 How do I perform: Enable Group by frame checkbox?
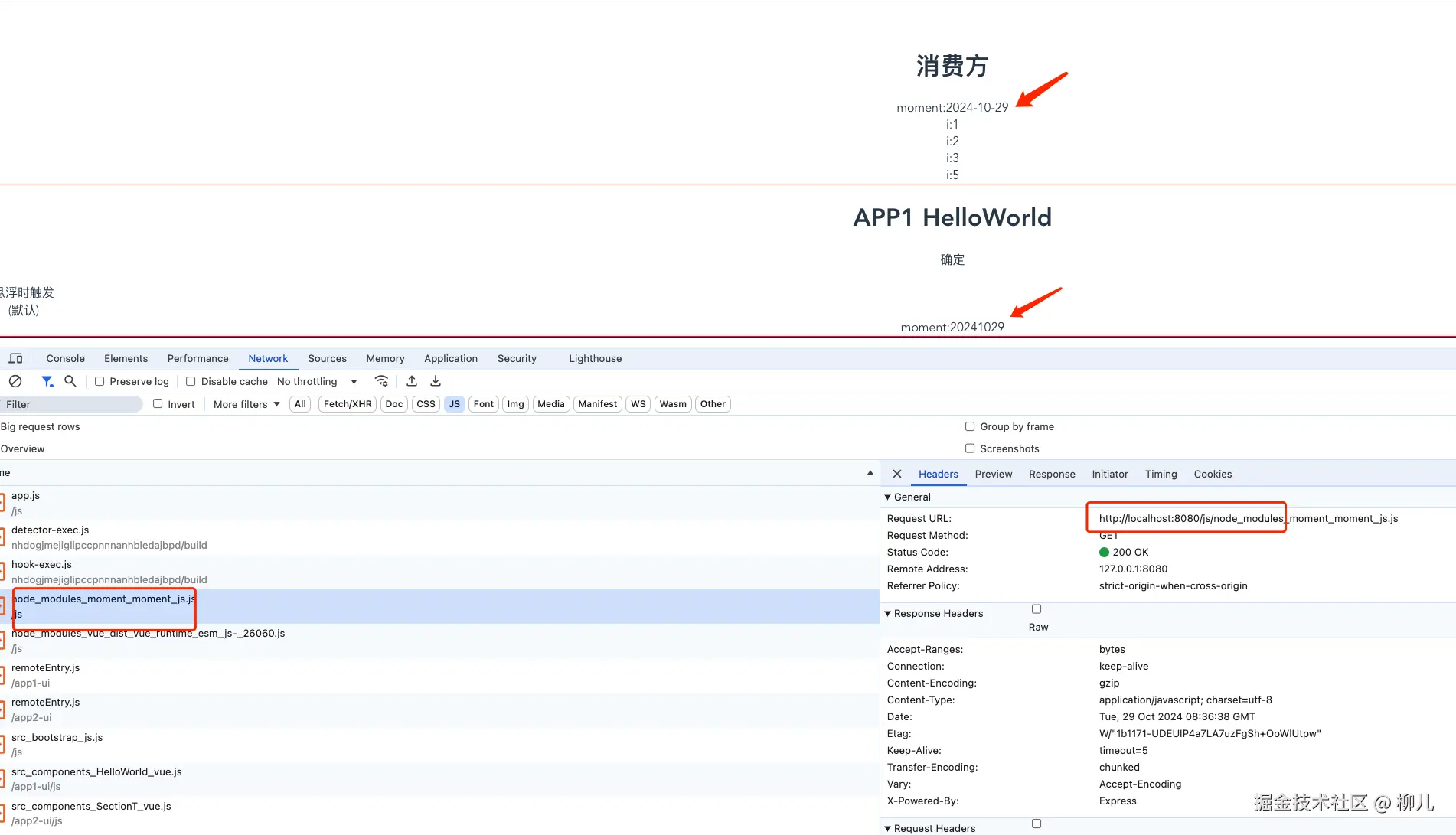[x=970, y=426]
